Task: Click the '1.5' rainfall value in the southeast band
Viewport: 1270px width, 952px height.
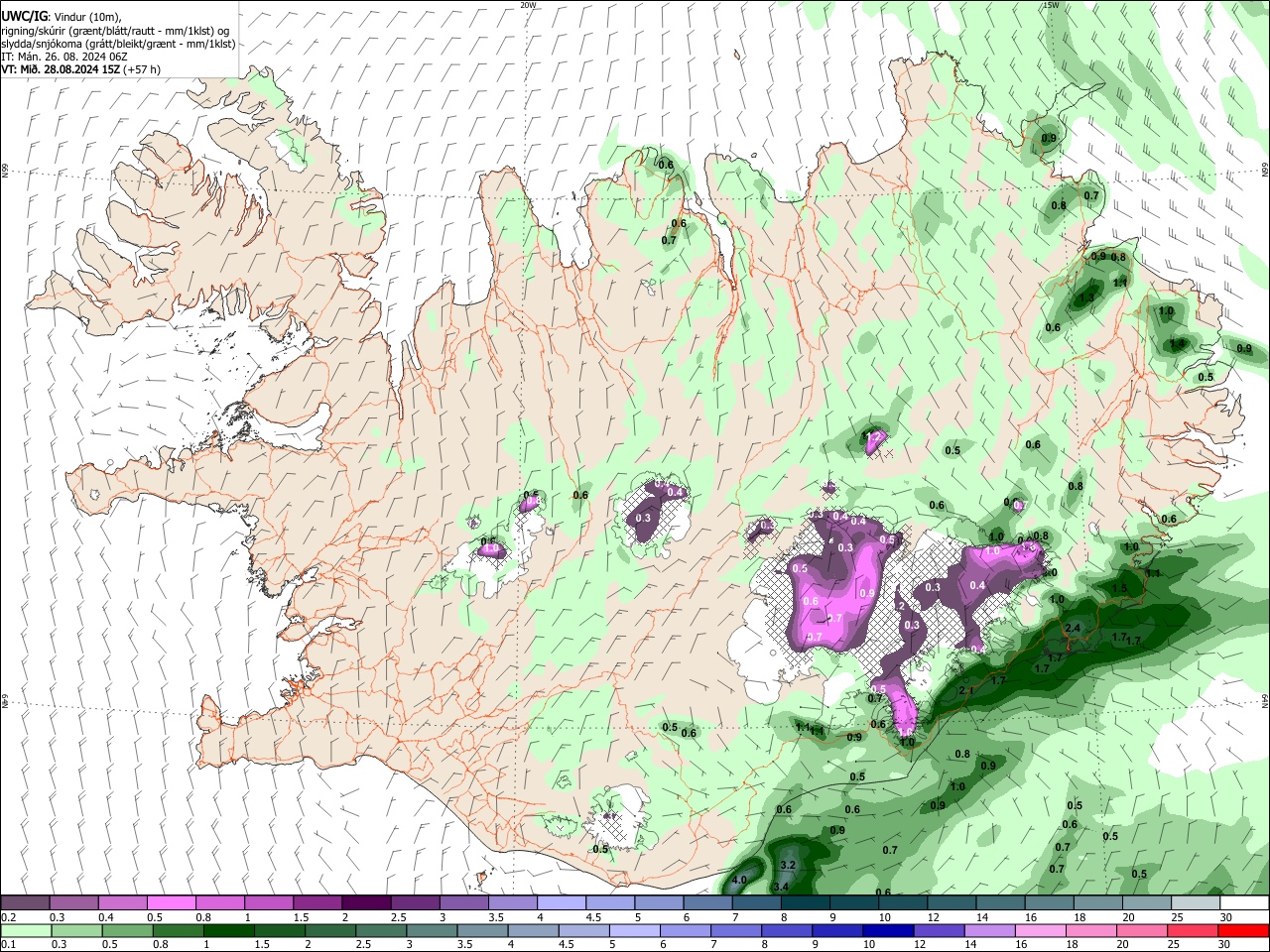Action: [x=1119, y=588]
